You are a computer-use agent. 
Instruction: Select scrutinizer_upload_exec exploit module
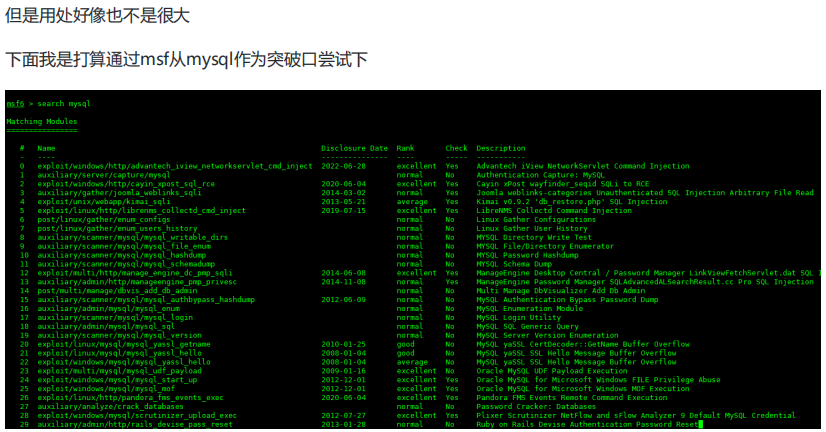click(x=137, y=416)
